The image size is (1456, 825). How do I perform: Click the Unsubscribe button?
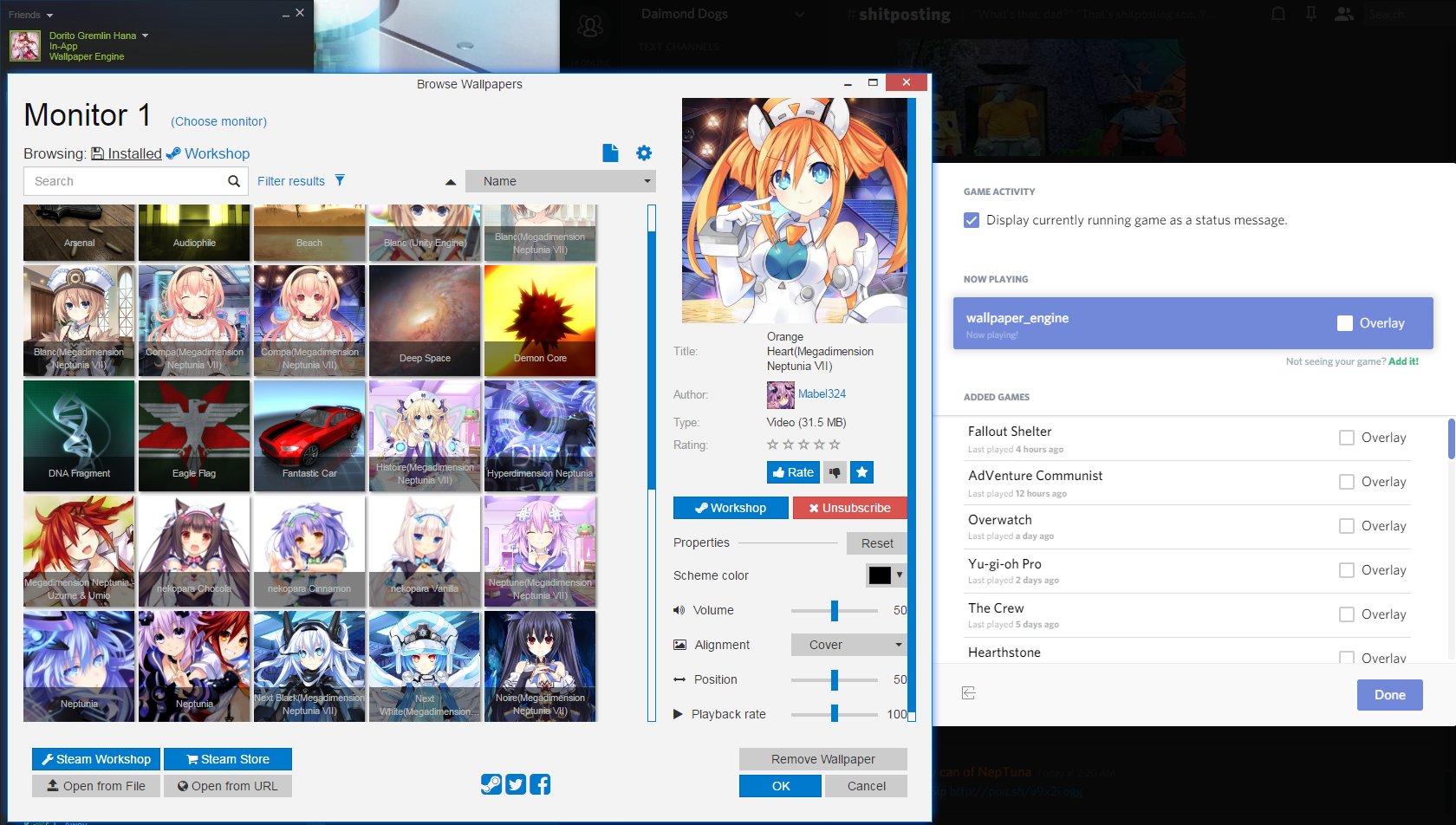[x=849, y=508]
